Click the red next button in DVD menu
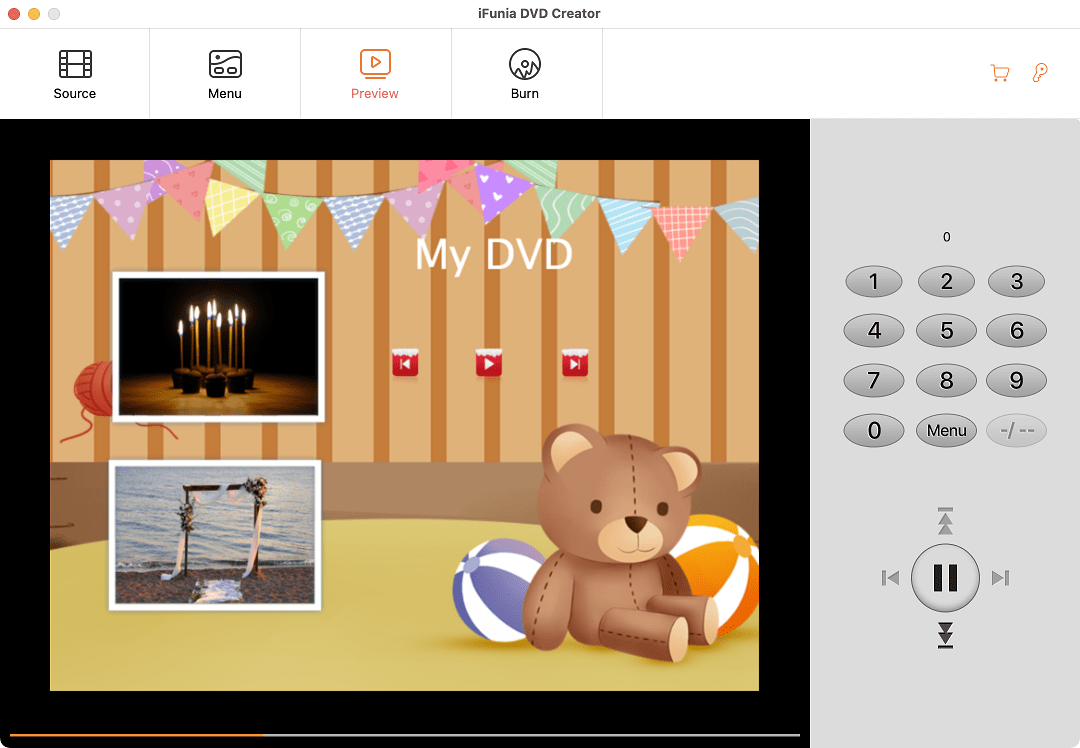 (x=574, y=363)
